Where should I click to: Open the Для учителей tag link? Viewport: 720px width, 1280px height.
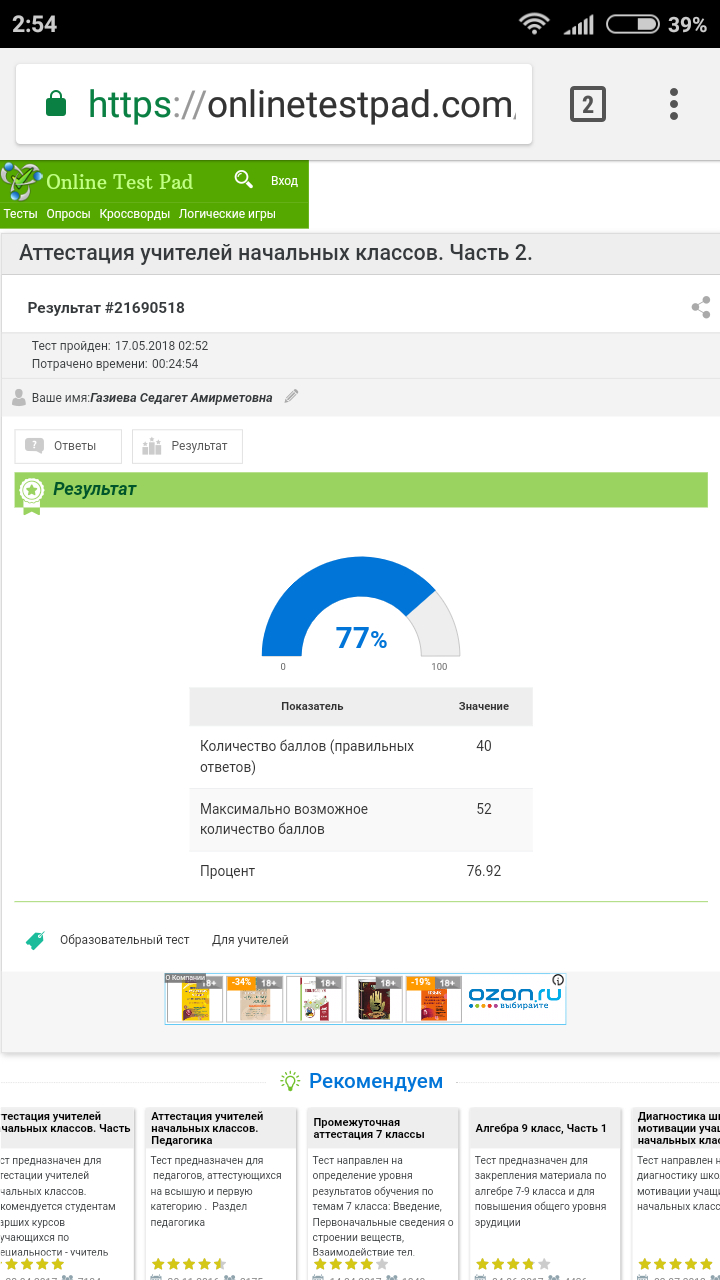tap(250, 940)
